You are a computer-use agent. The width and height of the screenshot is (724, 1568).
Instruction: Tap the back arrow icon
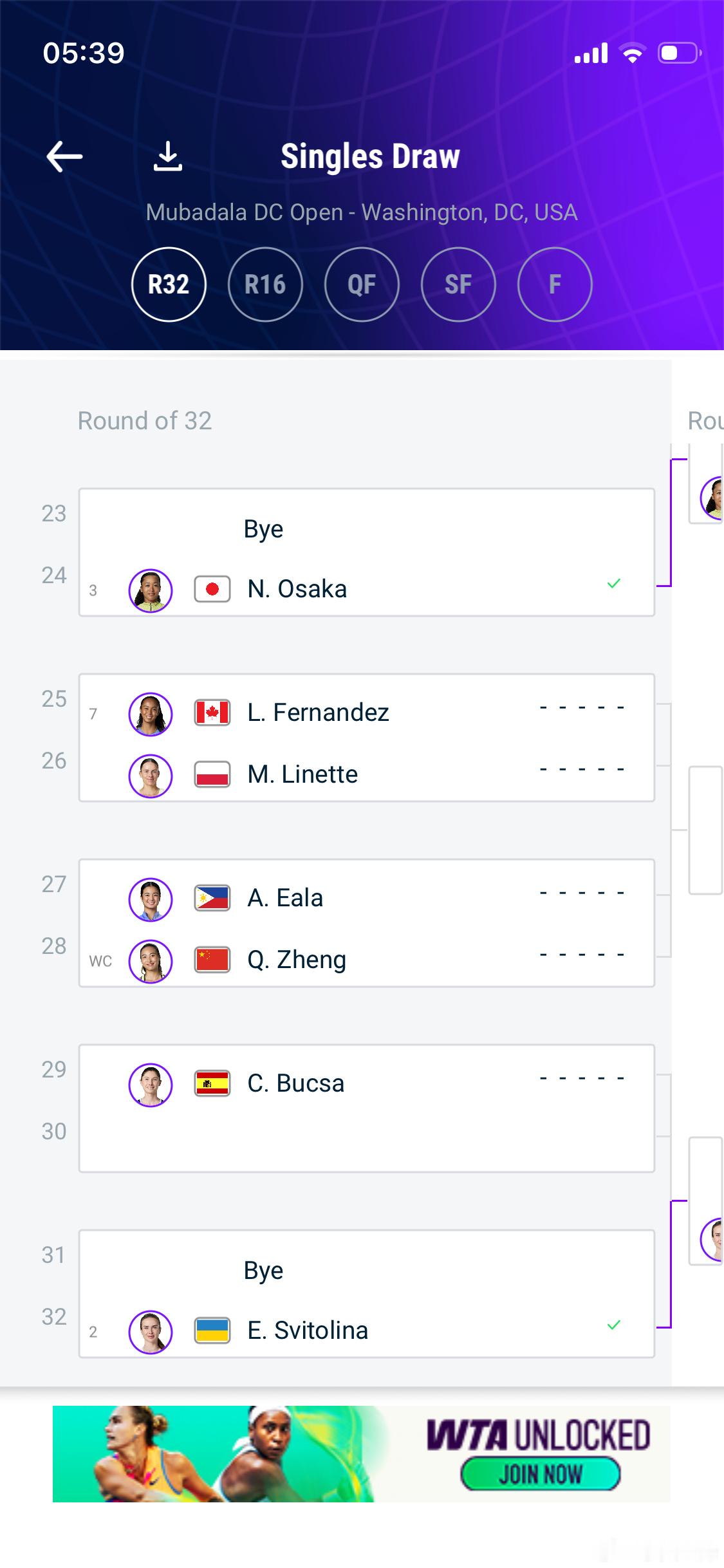pyautogui.click(x=64, y=156)
